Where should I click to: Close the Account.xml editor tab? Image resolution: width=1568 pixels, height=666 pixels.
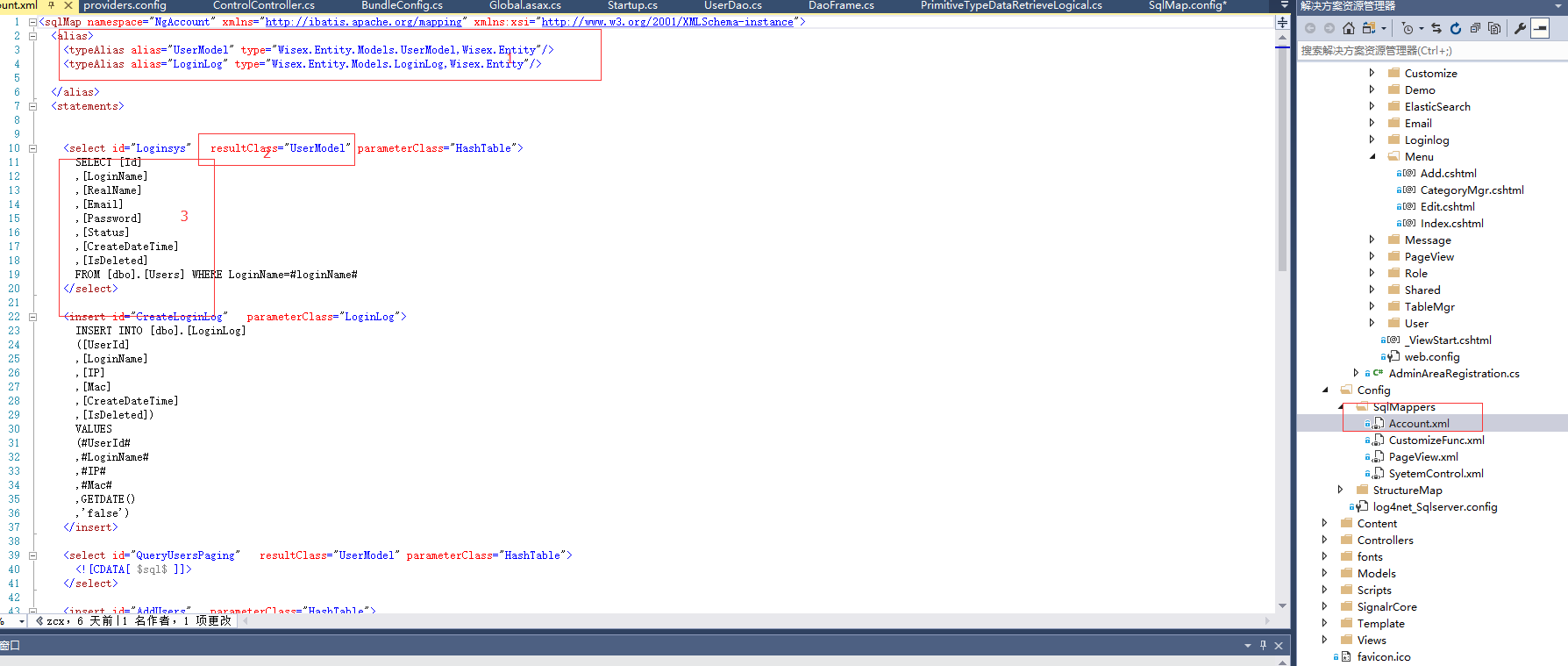click(68, 5)
